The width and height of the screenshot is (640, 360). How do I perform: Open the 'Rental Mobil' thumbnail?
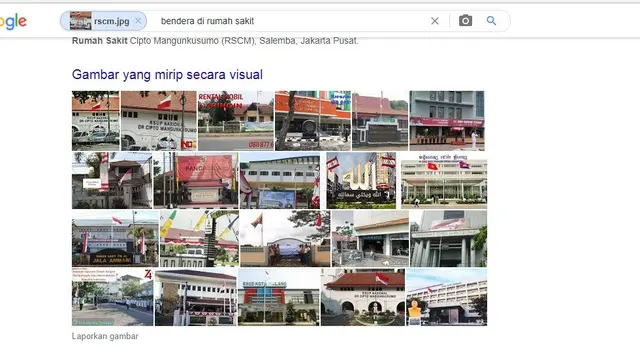coord(236,121)
